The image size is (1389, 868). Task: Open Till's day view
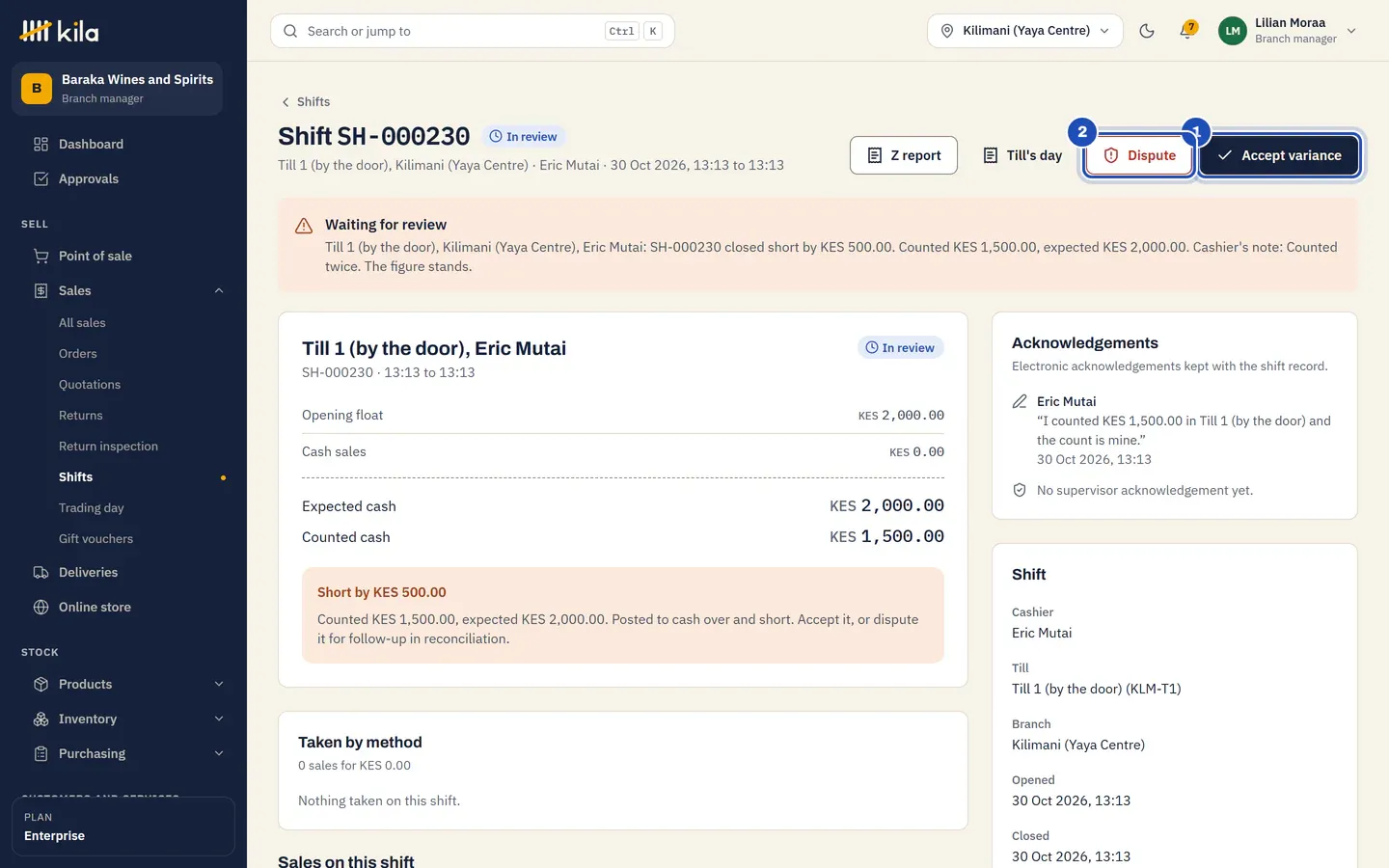coord(1022,155)
